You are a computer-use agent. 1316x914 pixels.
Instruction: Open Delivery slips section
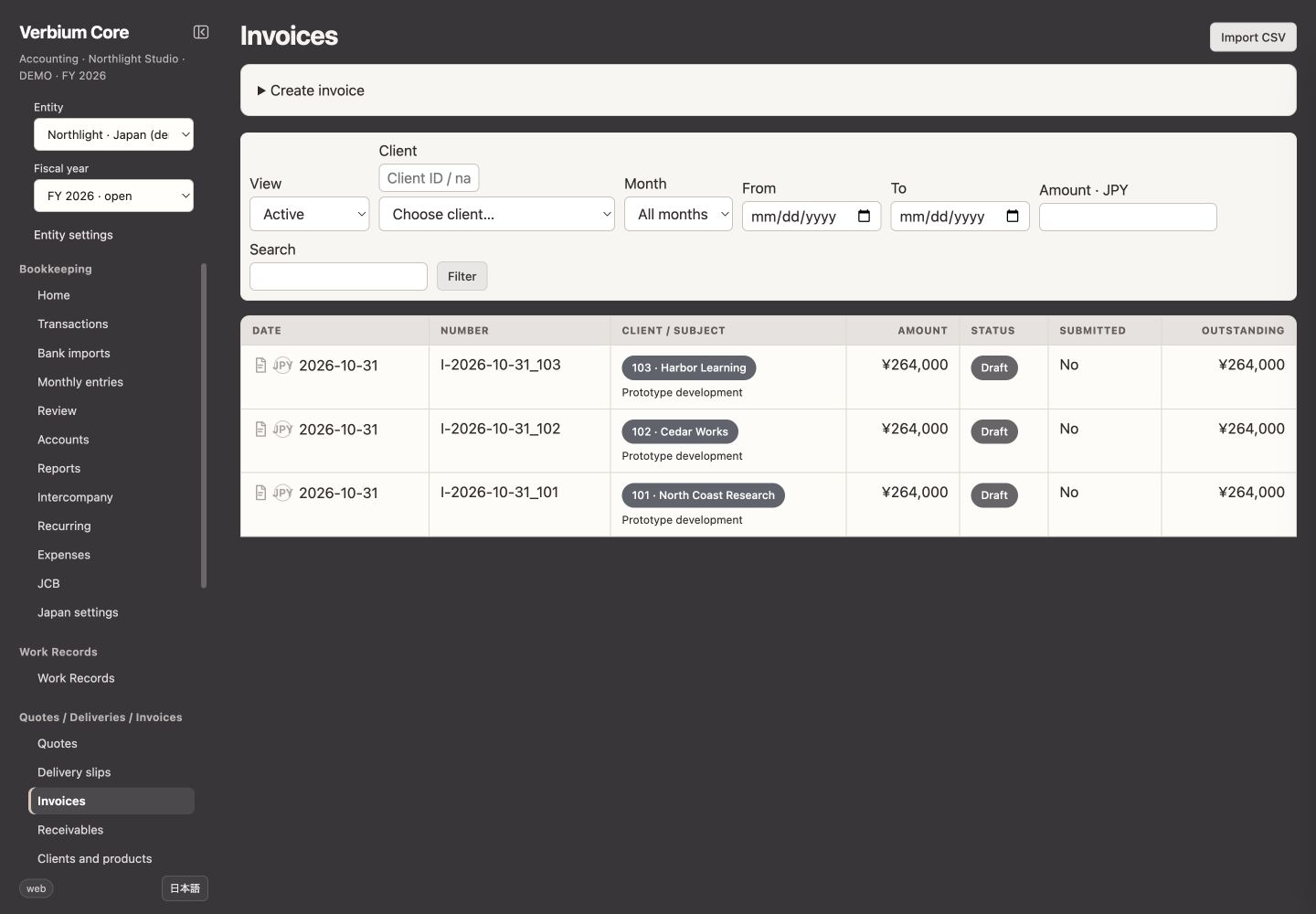tap(74, 772)
